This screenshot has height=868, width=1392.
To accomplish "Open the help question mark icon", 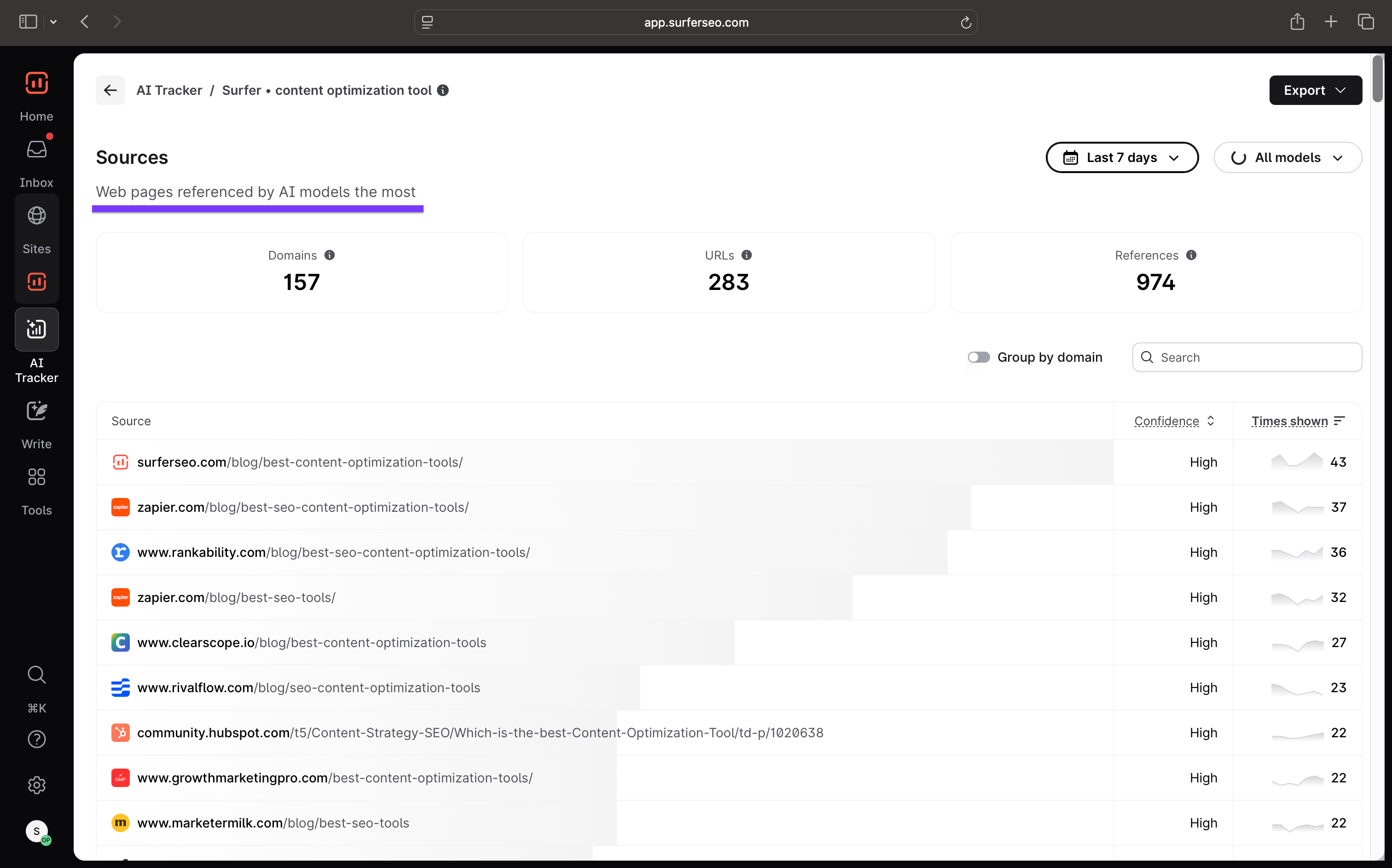I will coord(37,740).
